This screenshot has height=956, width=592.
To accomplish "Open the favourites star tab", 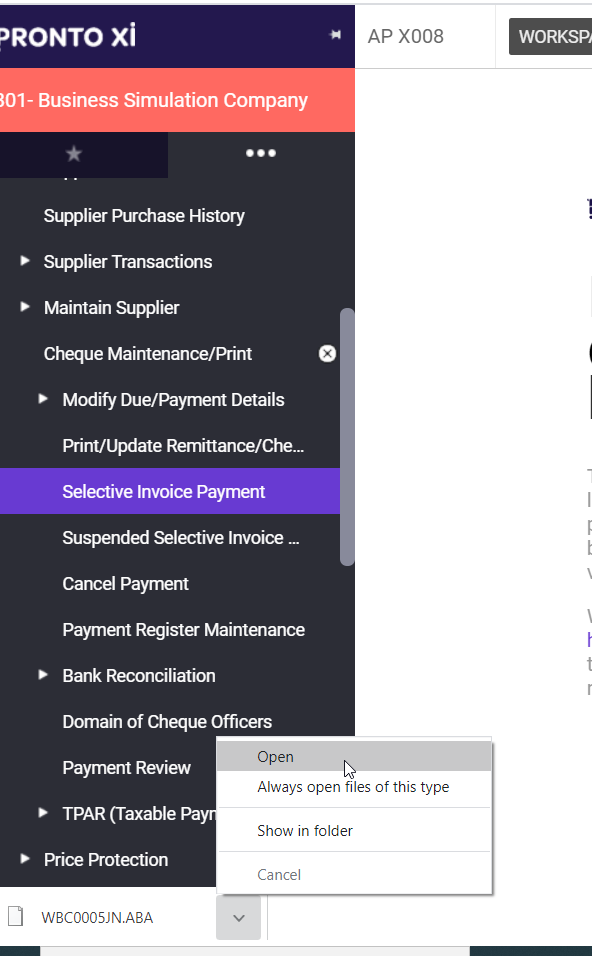I will [x=74, y=154].
